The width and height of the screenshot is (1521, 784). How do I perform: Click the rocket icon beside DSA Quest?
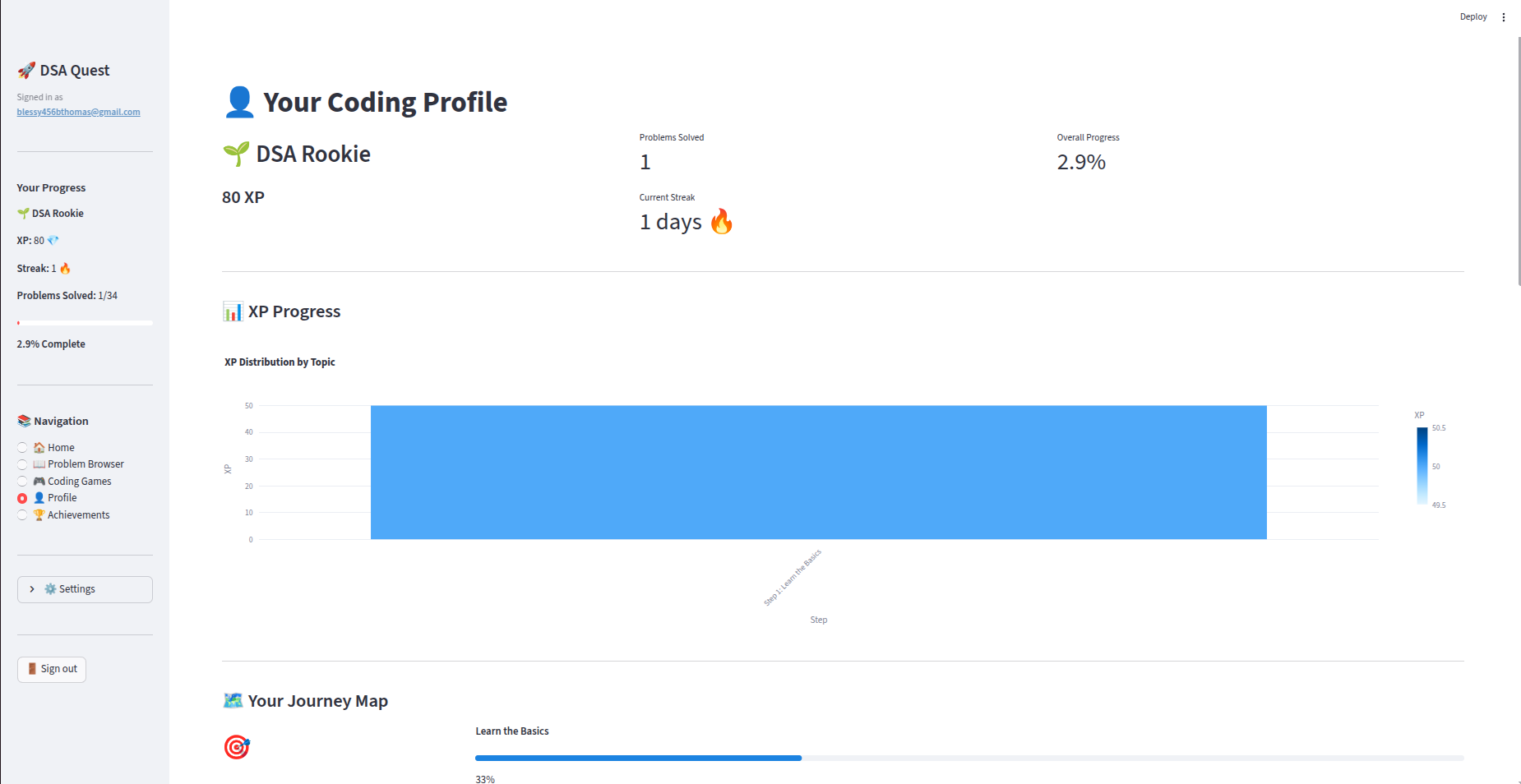[x=26, y=71]
